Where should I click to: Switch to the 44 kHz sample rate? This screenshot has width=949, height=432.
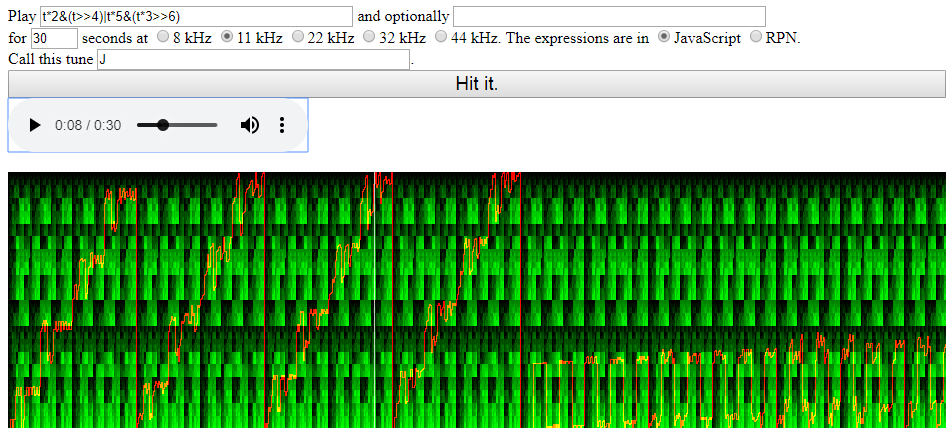pos(441,37)
